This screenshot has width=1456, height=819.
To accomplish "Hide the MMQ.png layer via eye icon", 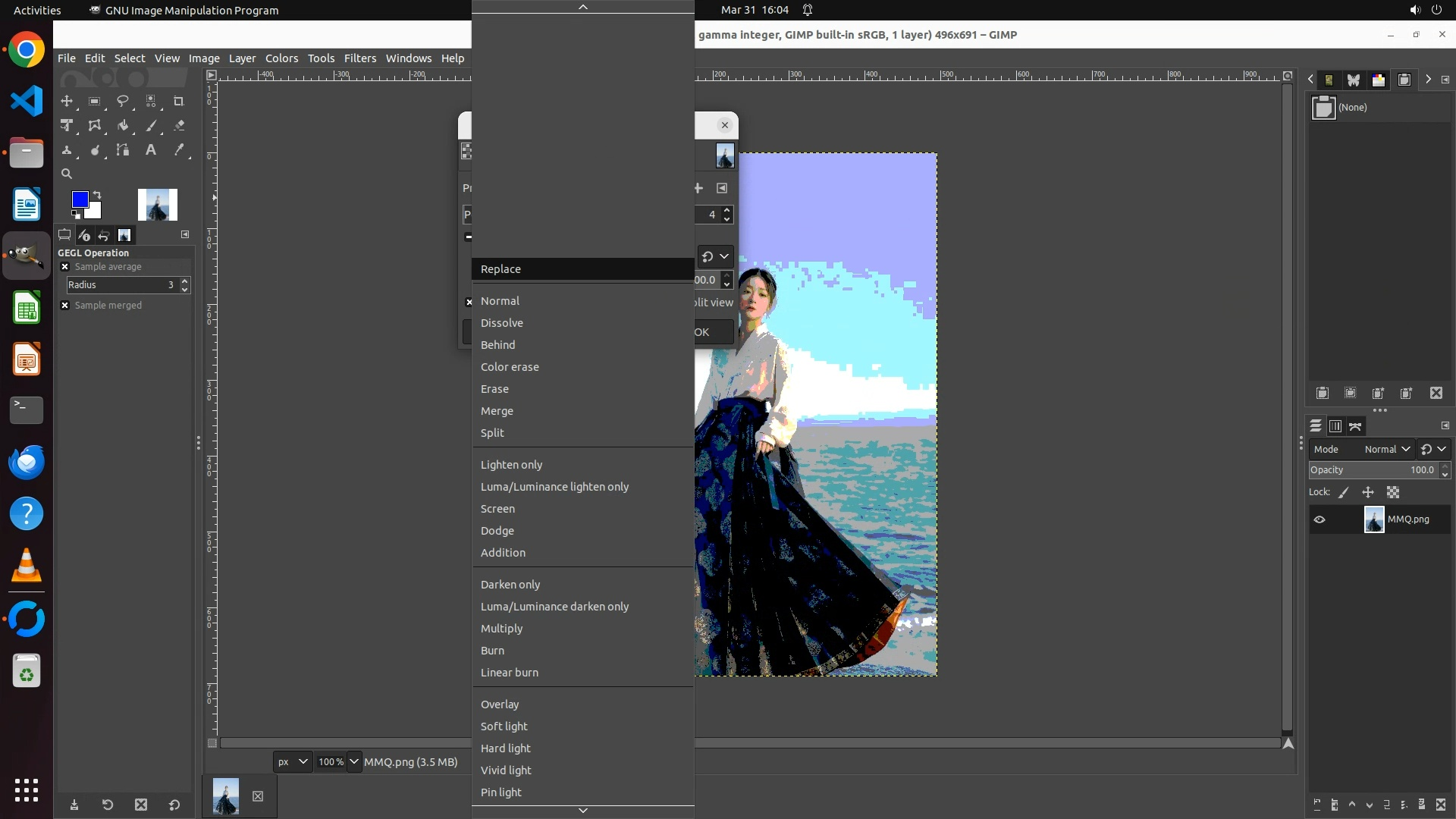I will pyautogui.click(x=1319, y=519).
